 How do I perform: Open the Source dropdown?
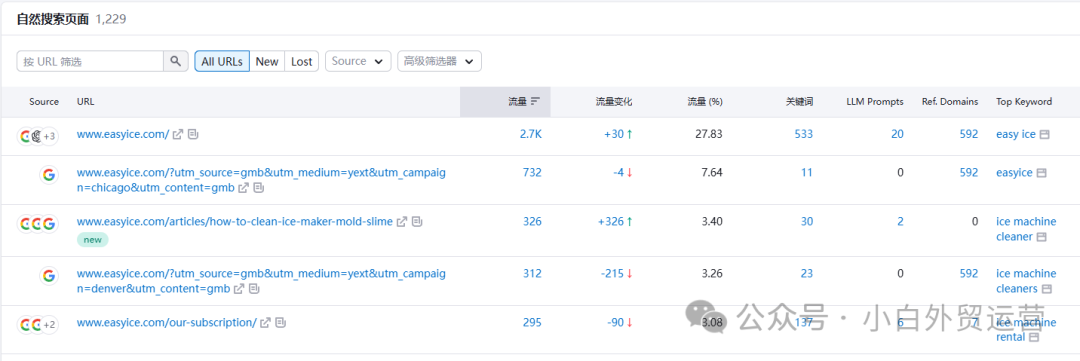tap(357, 61)
